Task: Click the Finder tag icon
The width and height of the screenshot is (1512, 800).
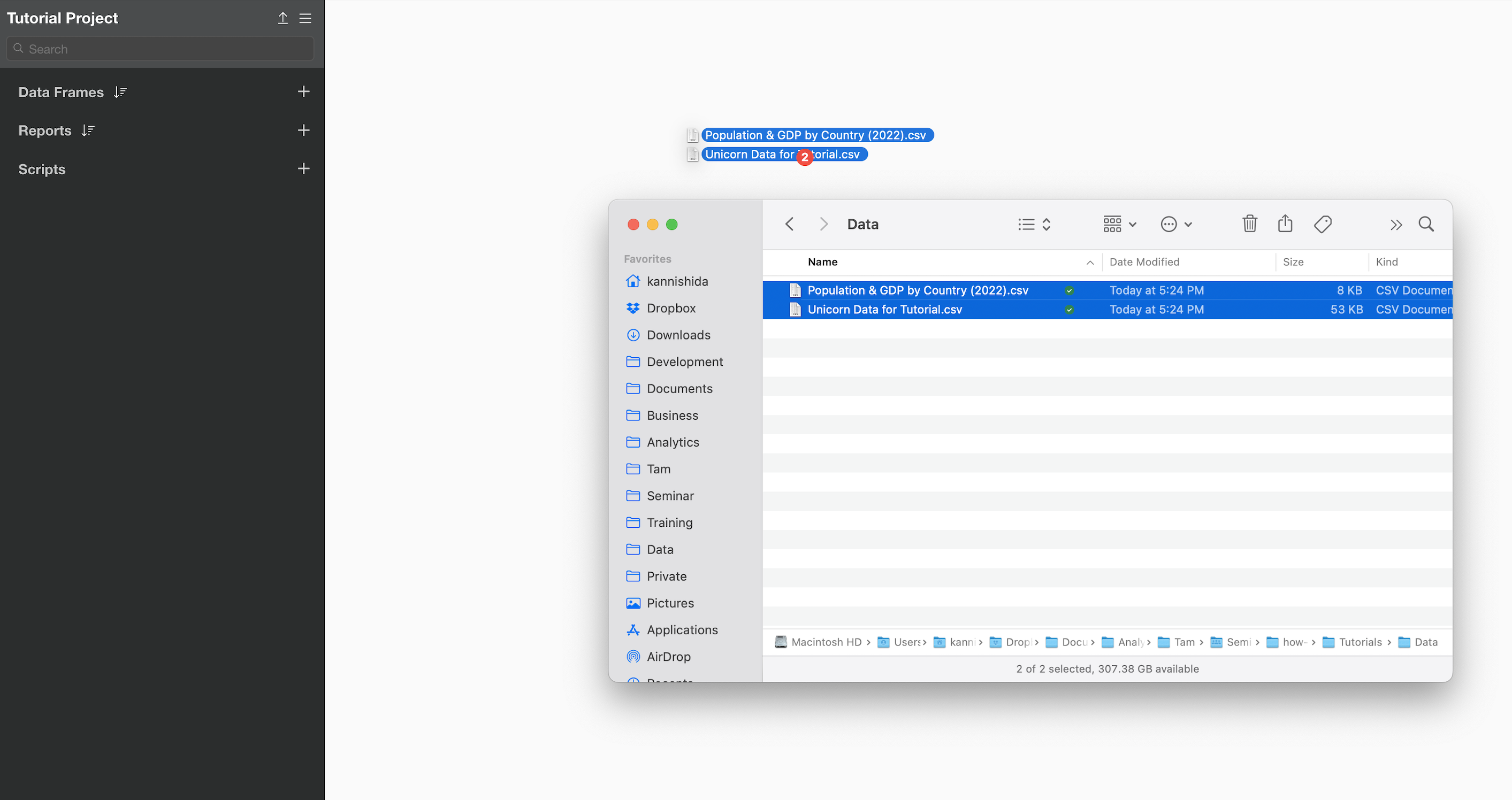Action: click(x=1323, y=224)
